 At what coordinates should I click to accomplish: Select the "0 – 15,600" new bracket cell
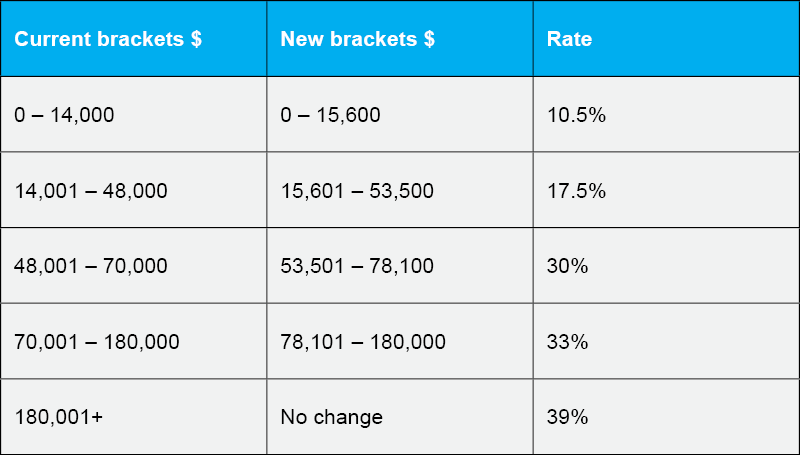tap(331, 115)
